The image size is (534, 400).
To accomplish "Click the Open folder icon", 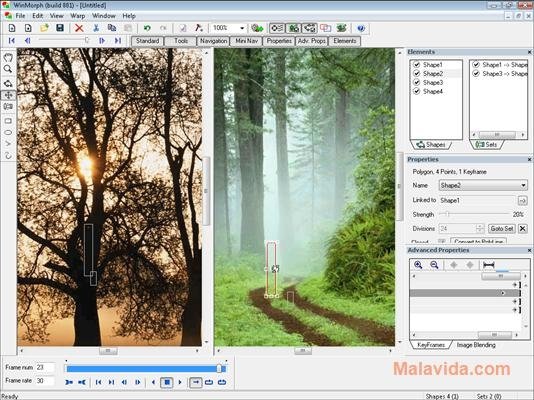I will (x=44, y=28).
